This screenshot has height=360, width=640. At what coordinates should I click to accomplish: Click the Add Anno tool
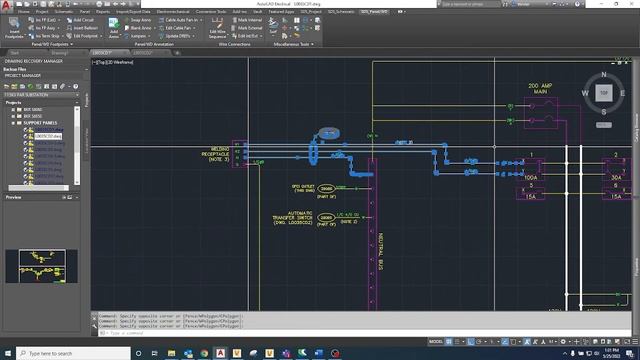[113, 28]
